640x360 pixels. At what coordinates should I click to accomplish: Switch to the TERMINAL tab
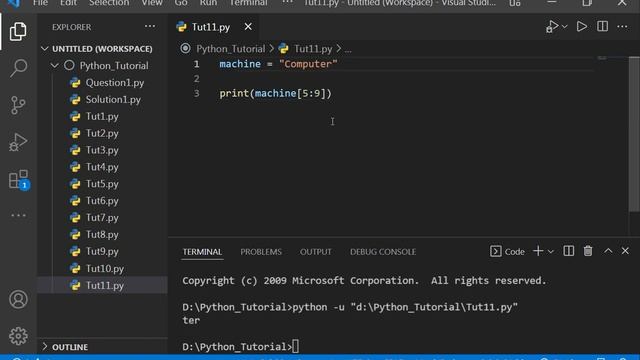(202, 252)
